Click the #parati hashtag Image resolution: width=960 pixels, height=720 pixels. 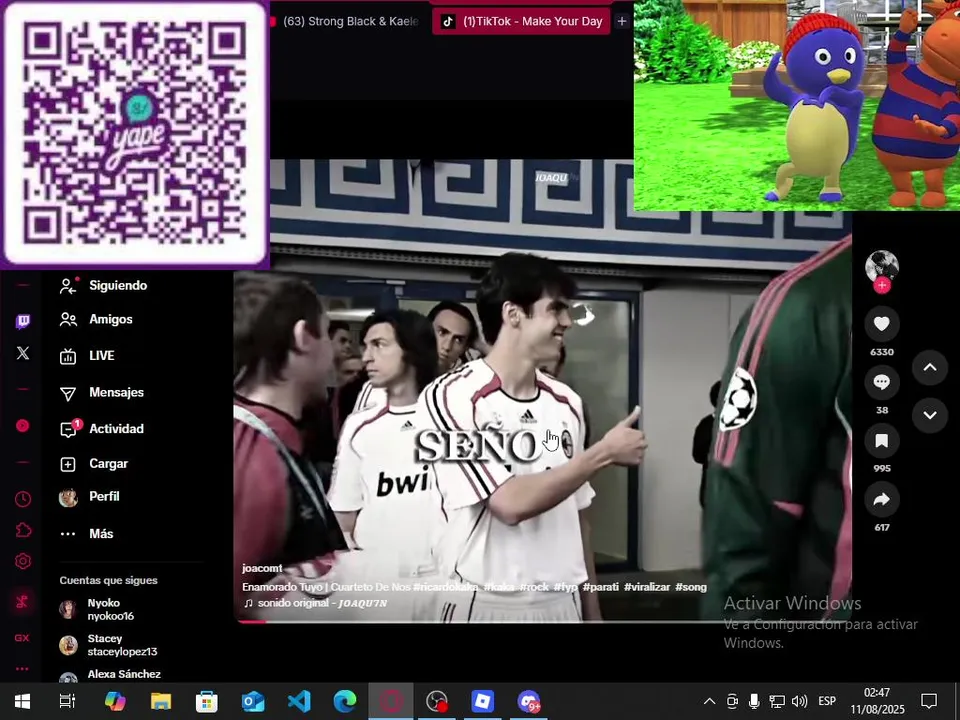point(601,587)
